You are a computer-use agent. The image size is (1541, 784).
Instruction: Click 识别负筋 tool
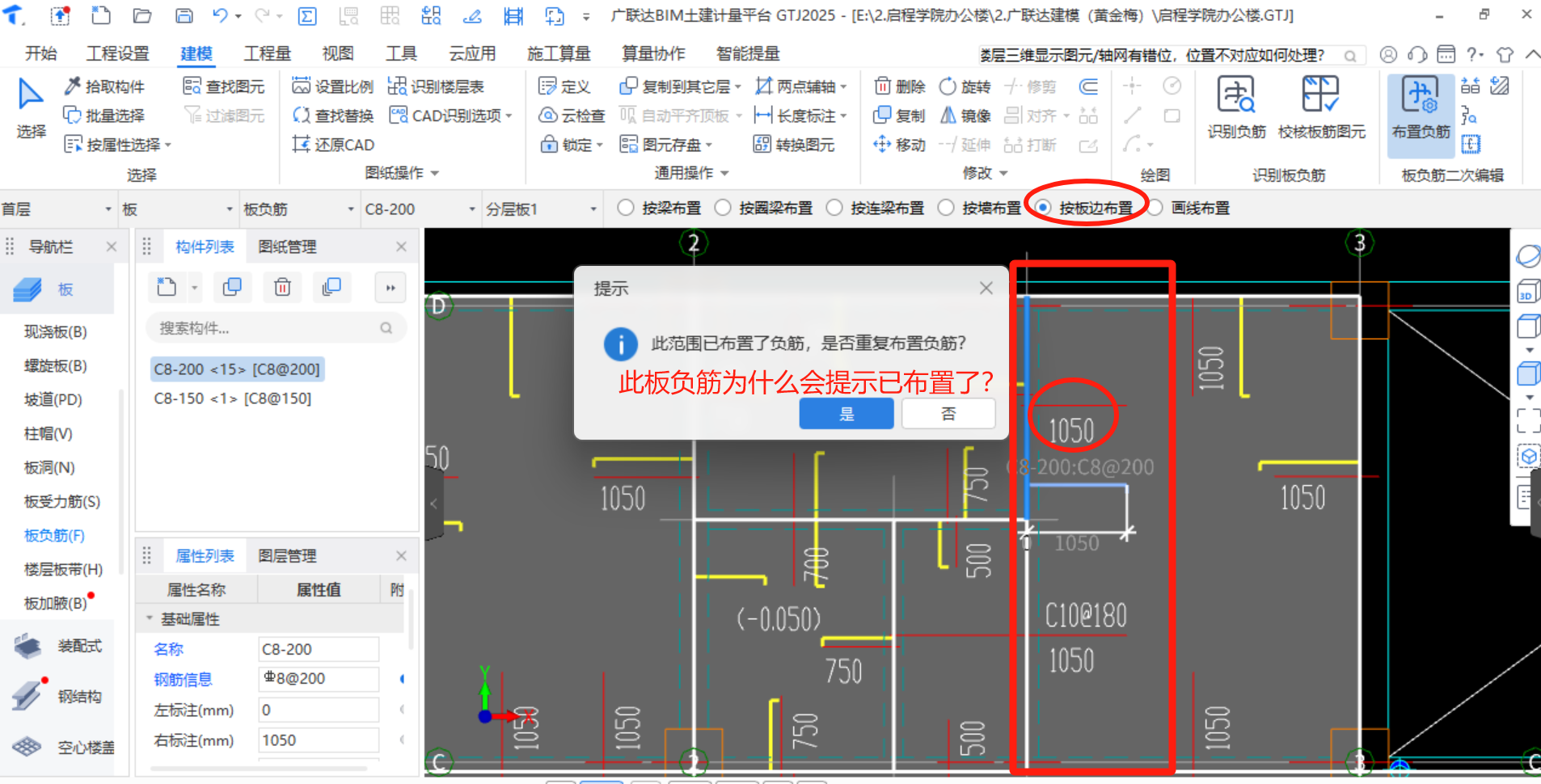(x=1236, y=108)
